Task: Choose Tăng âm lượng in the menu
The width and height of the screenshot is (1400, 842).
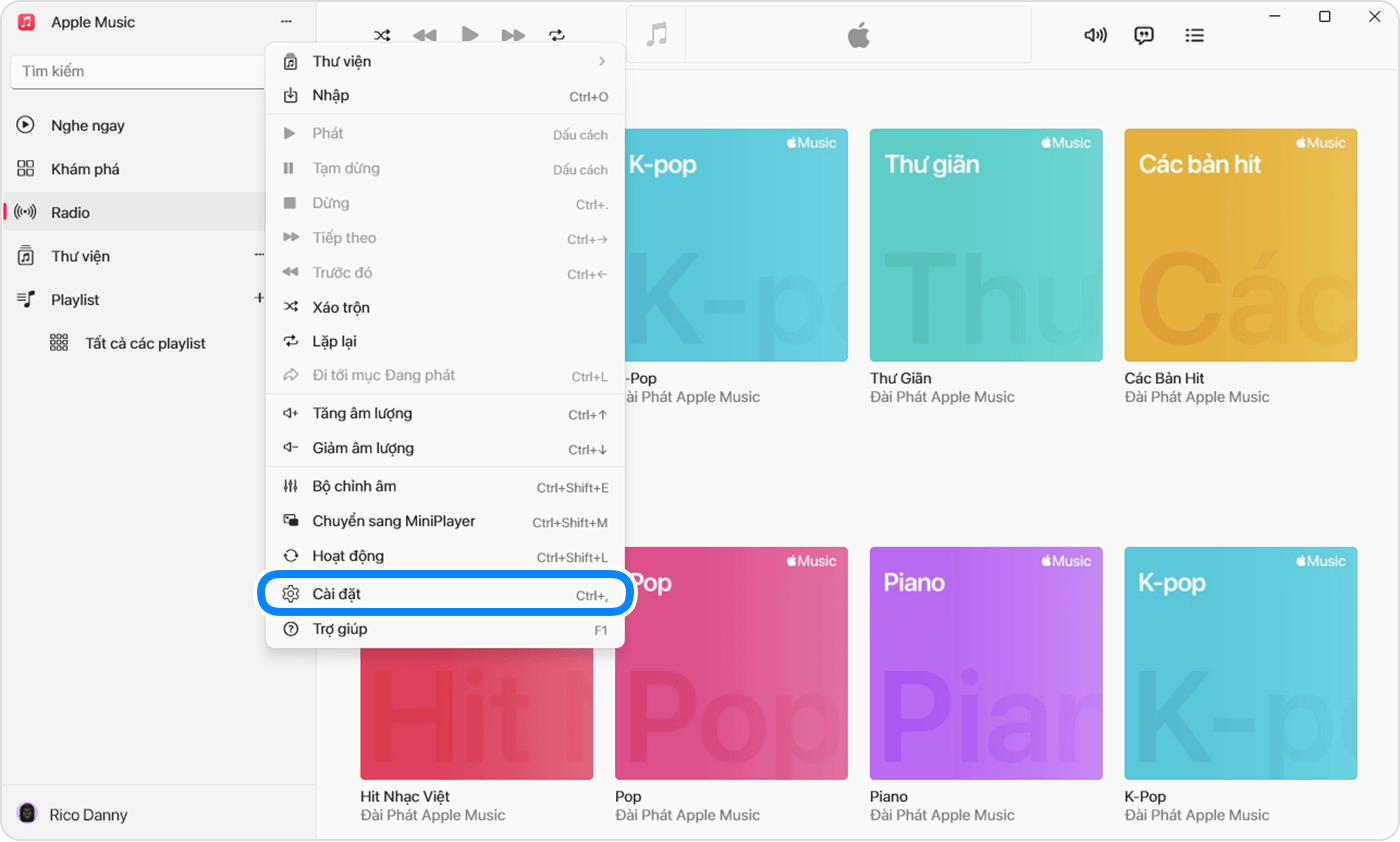Action: click(445, 414)
